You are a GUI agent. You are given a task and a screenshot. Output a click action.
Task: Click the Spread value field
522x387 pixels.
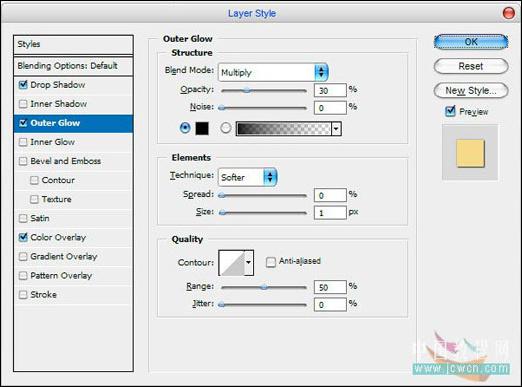[330, 195]
